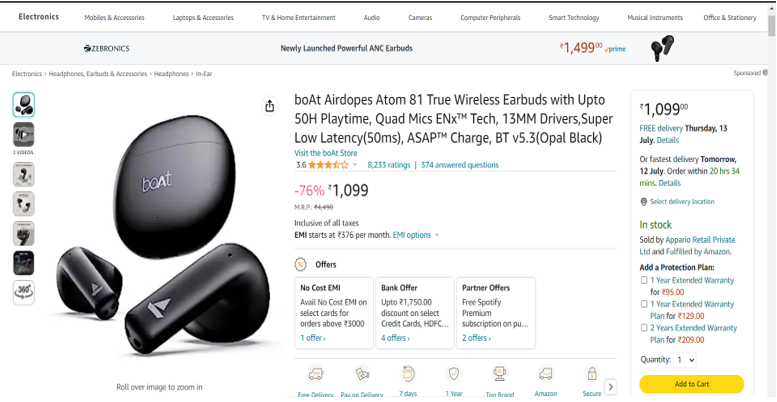Viewport: 777px width, 402px height.
Task: Expand star rating breakdown chevron
Action: tap(355, 165)
